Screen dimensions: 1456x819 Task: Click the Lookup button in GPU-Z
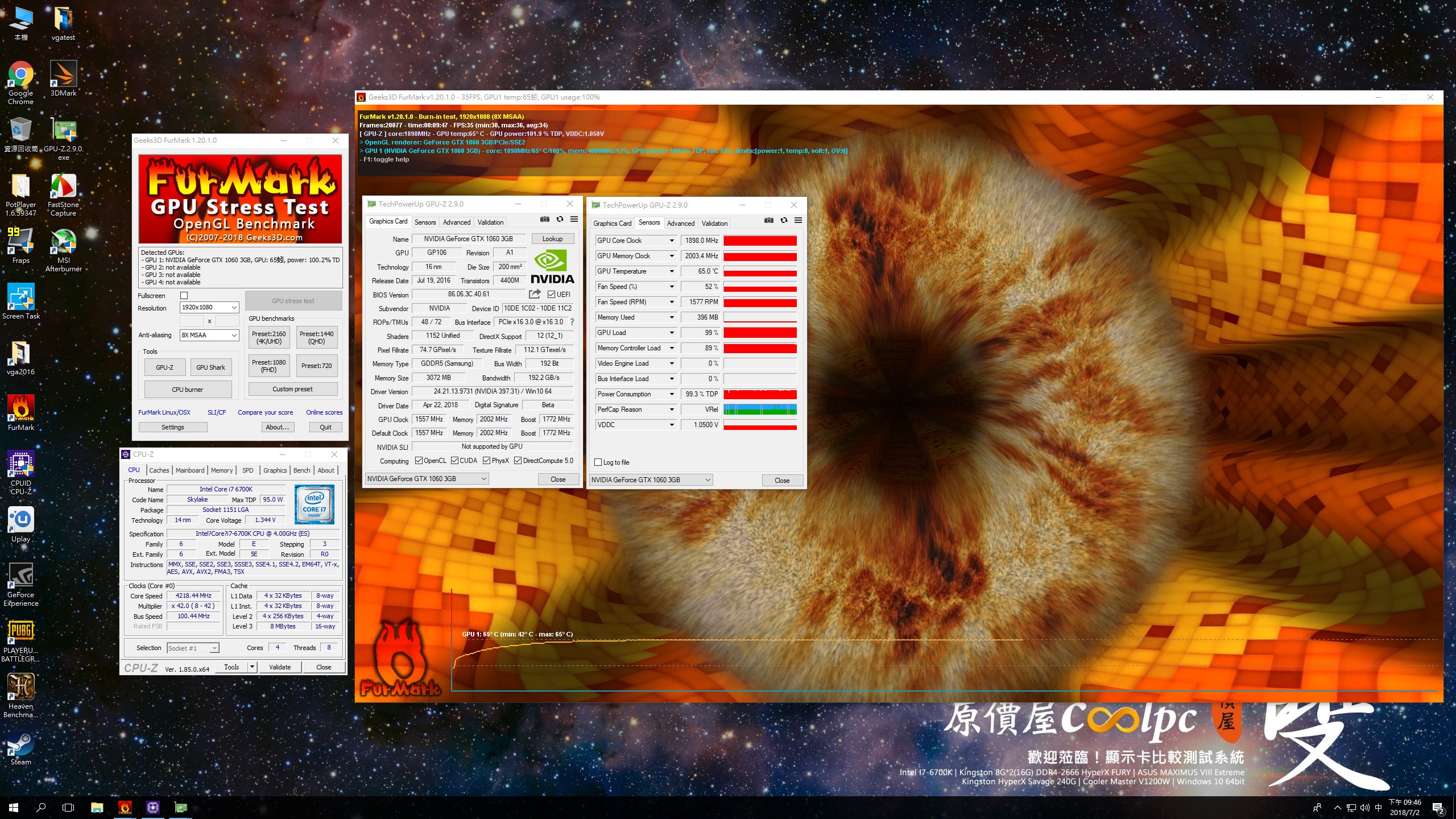tap(552, 239)
